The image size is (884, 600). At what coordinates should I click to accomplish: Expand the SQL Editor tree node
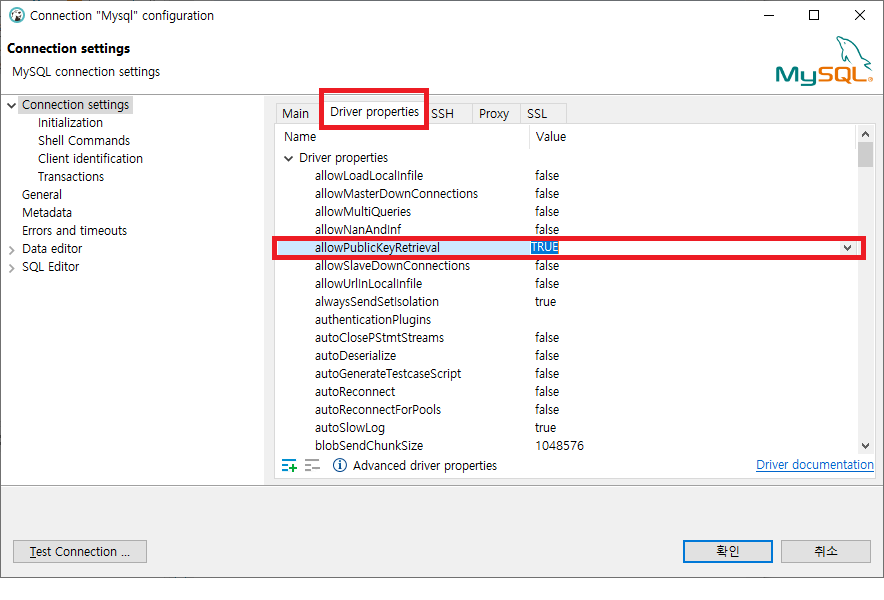click(11, 267)
